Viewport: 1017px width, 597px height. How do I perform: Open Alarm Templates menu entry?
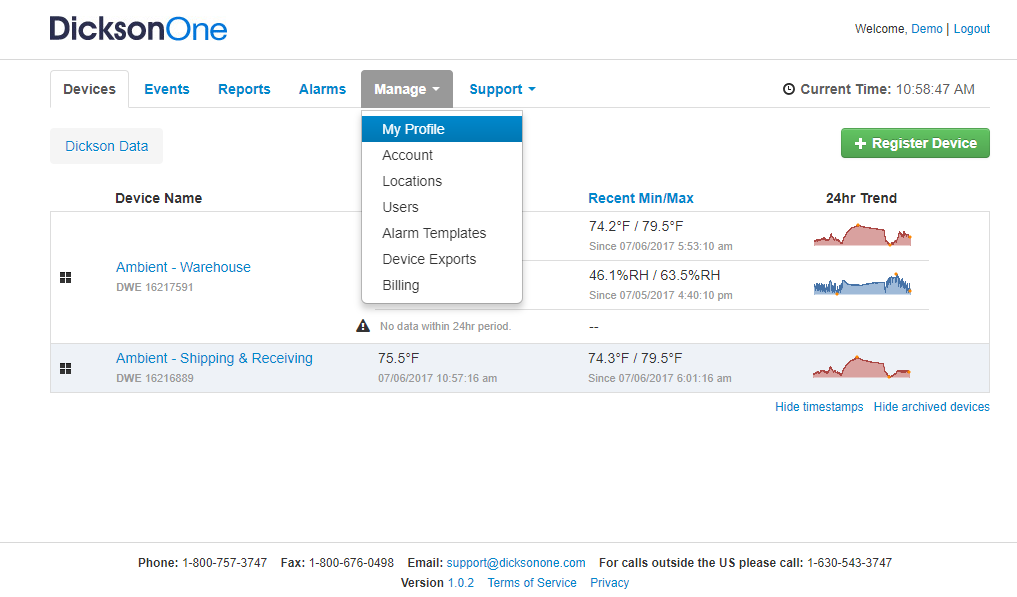pyautogui.click(x=442, y=233)
